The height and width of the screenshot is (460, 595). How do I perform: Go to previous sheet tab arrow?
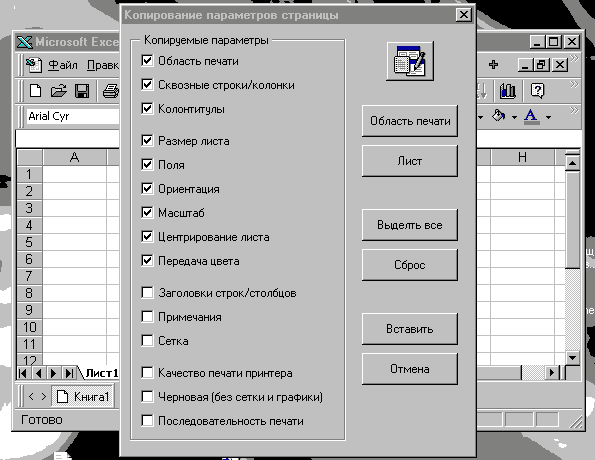(38, 373)
